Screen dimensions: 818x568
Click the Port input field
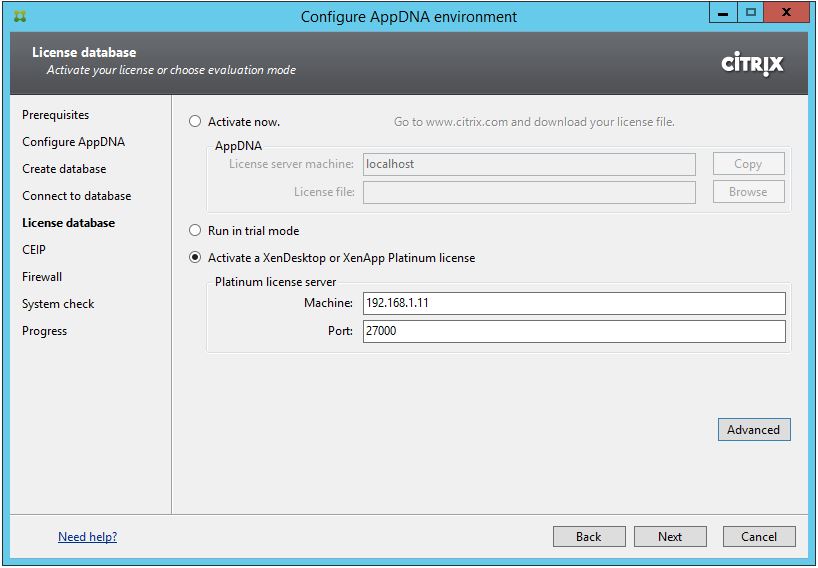point(573,331)
